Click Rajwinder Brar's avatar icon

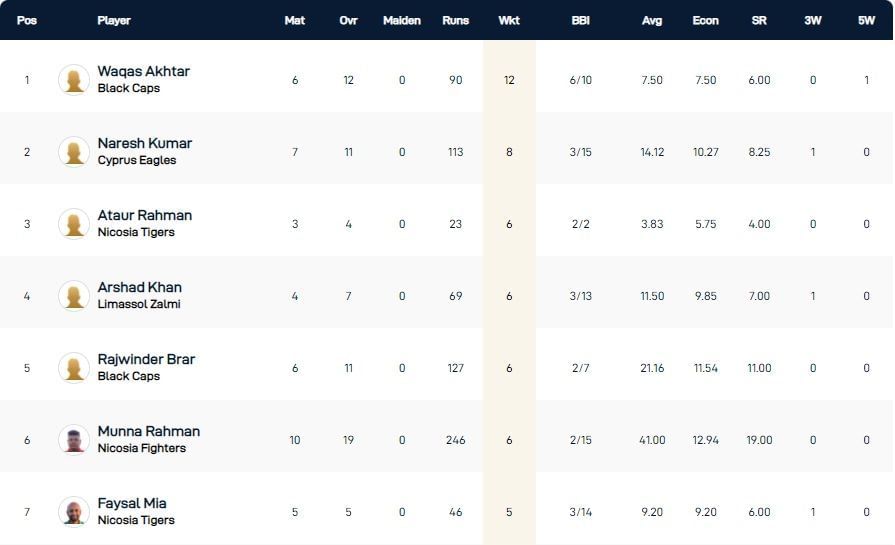click(74, 368)
